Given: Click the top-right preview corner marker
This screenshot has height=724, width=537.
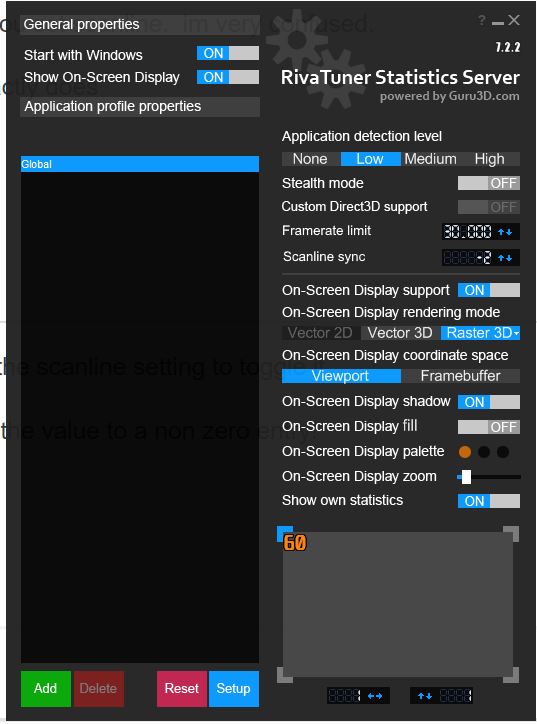Looking at the screenshot, I should point(511,533).
